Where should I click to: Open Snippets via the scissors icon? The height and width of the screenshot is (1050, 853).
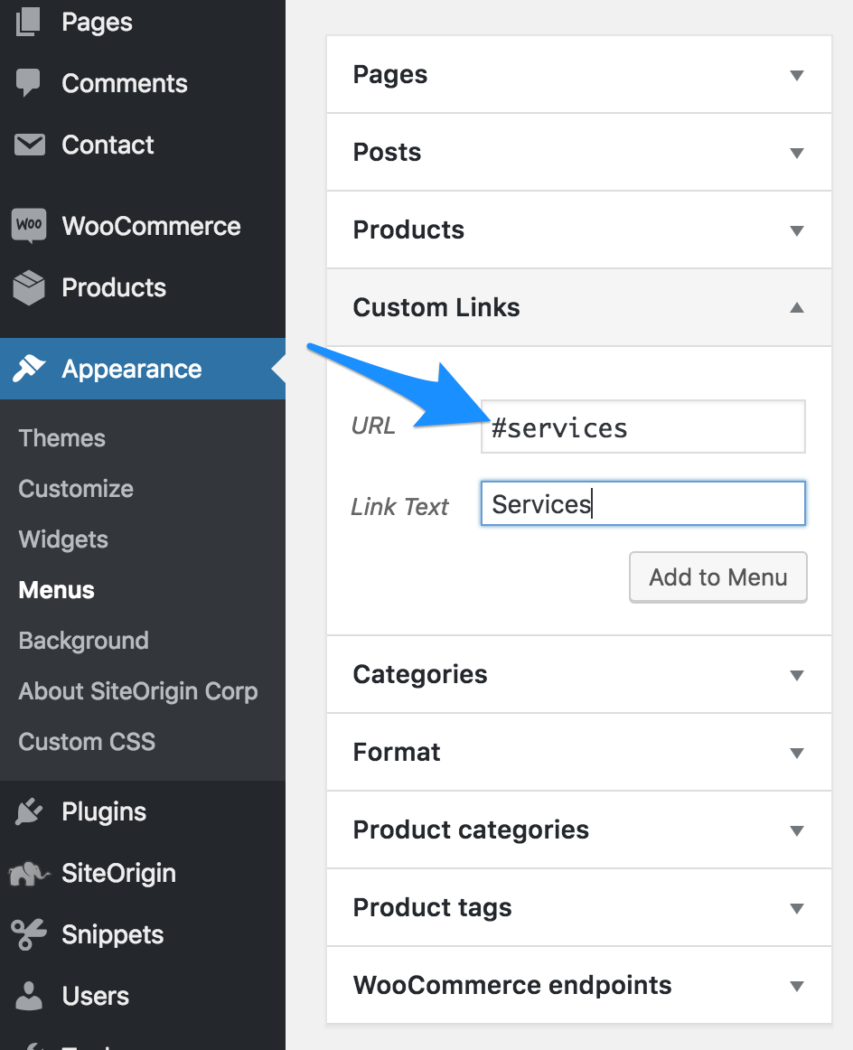click(28, 934)
